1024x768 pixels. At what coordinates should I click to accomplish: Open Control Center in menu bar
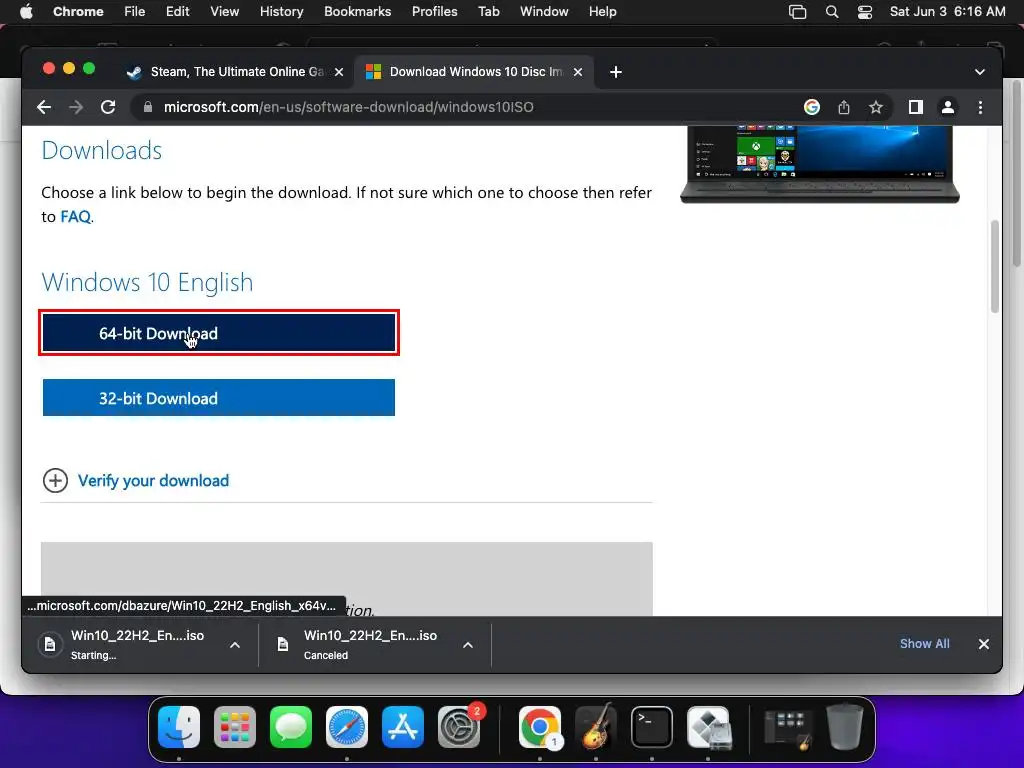(865, 12)
